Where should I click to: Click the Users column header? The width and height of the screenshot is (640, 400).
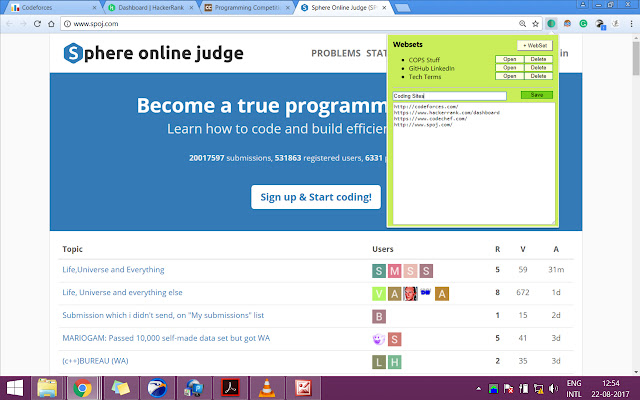pyautogui.click(x=383, y=249)
